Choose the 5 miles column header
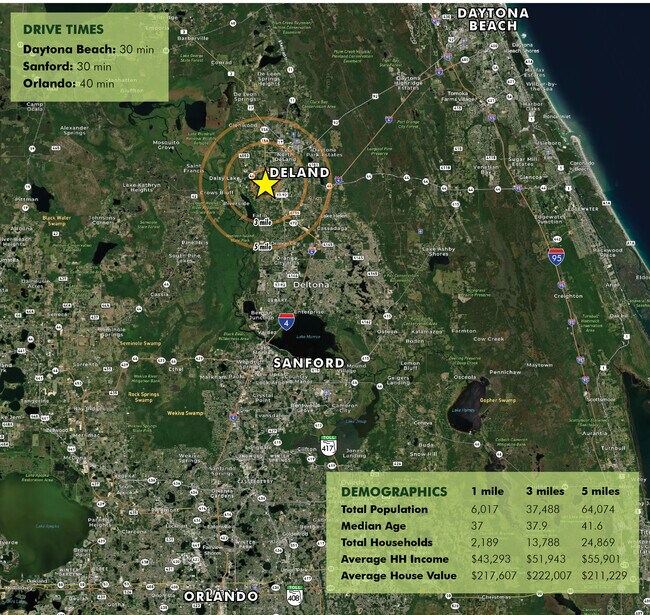Screen dimensions: 650x615 tap(600, 491)
